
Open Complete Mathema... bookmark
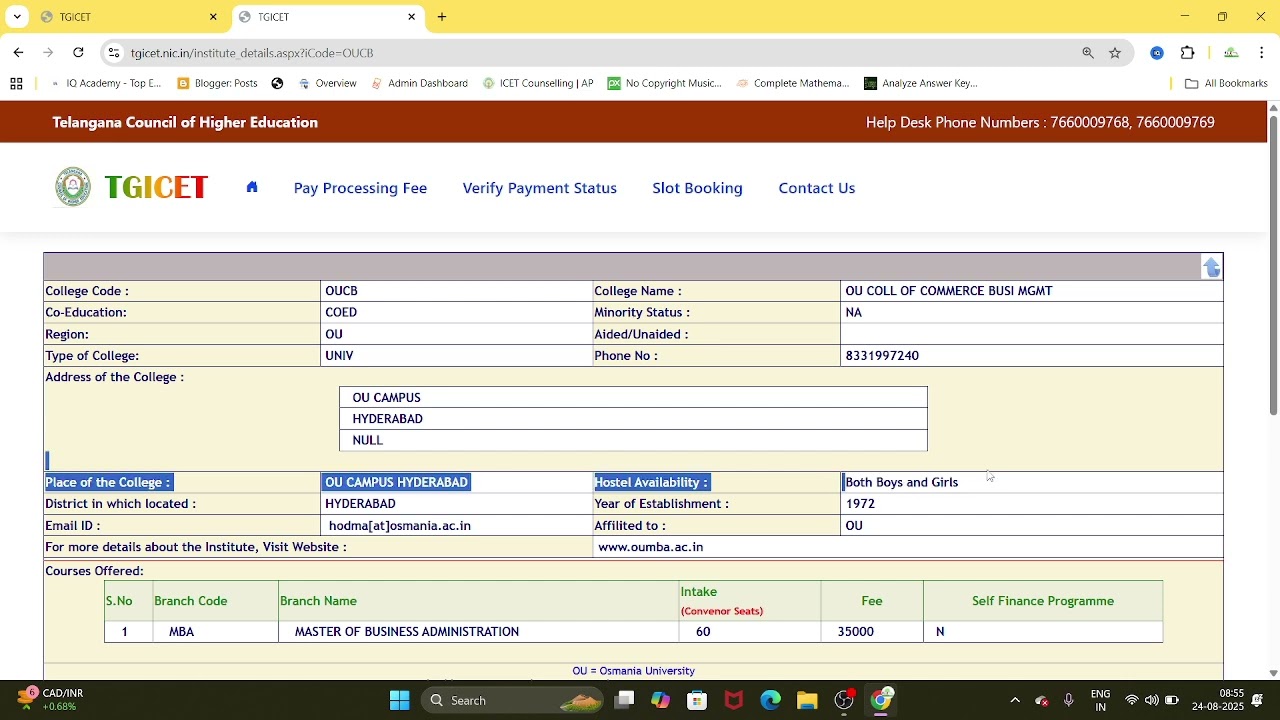click(793, 84)
